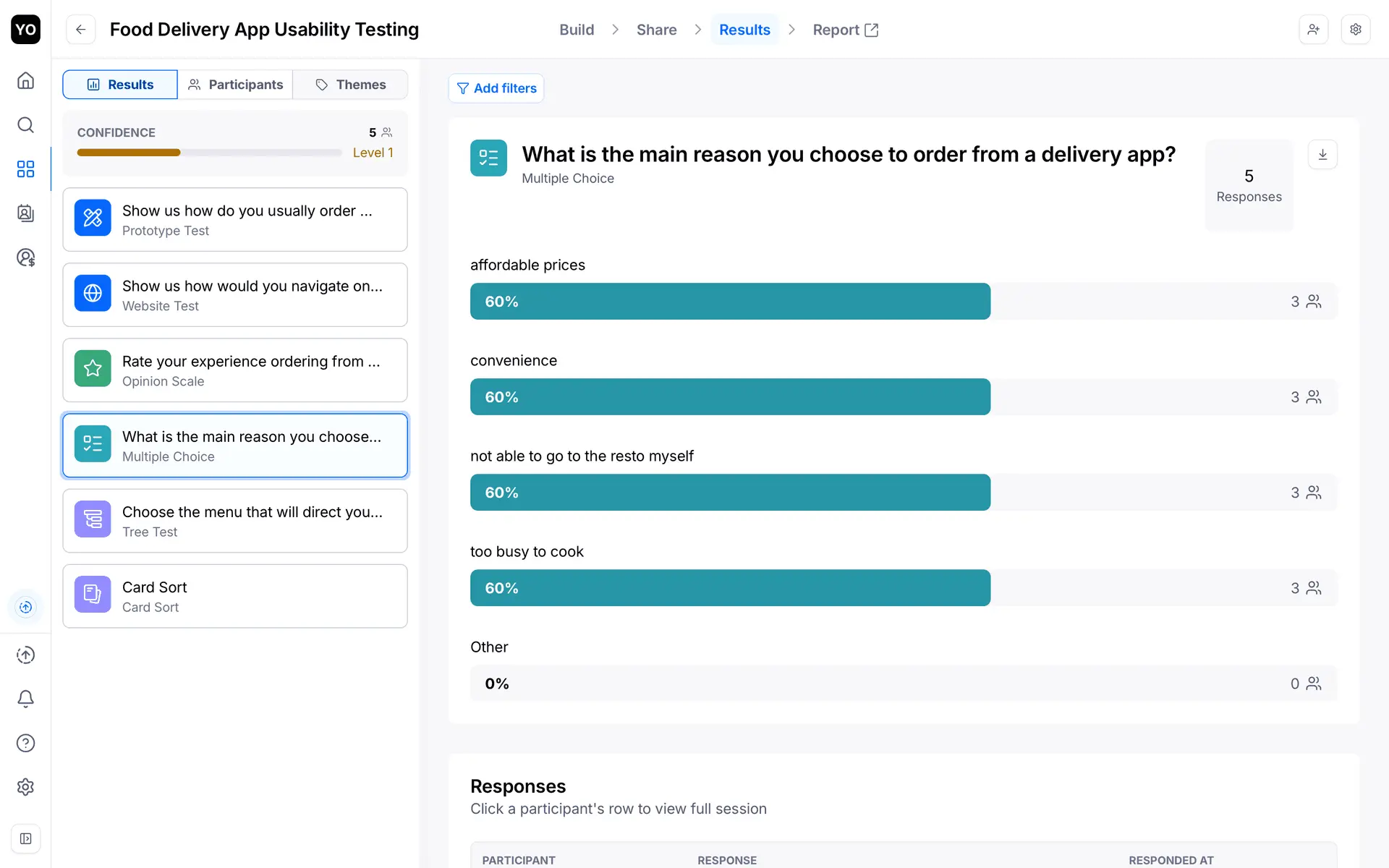The image size is (1389, 868).
Task: Switch to the Themes tab
Action: tap(351, 85)
